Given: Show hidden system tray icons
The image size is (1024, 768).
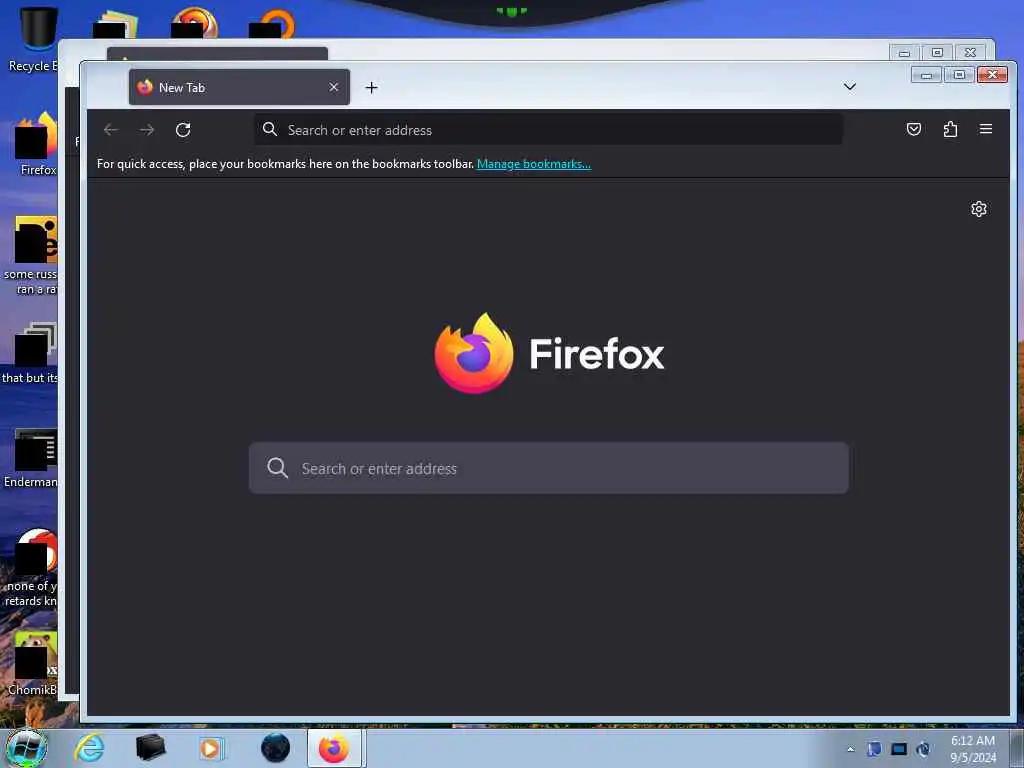Looking at the screenshot, I should 850,749.
